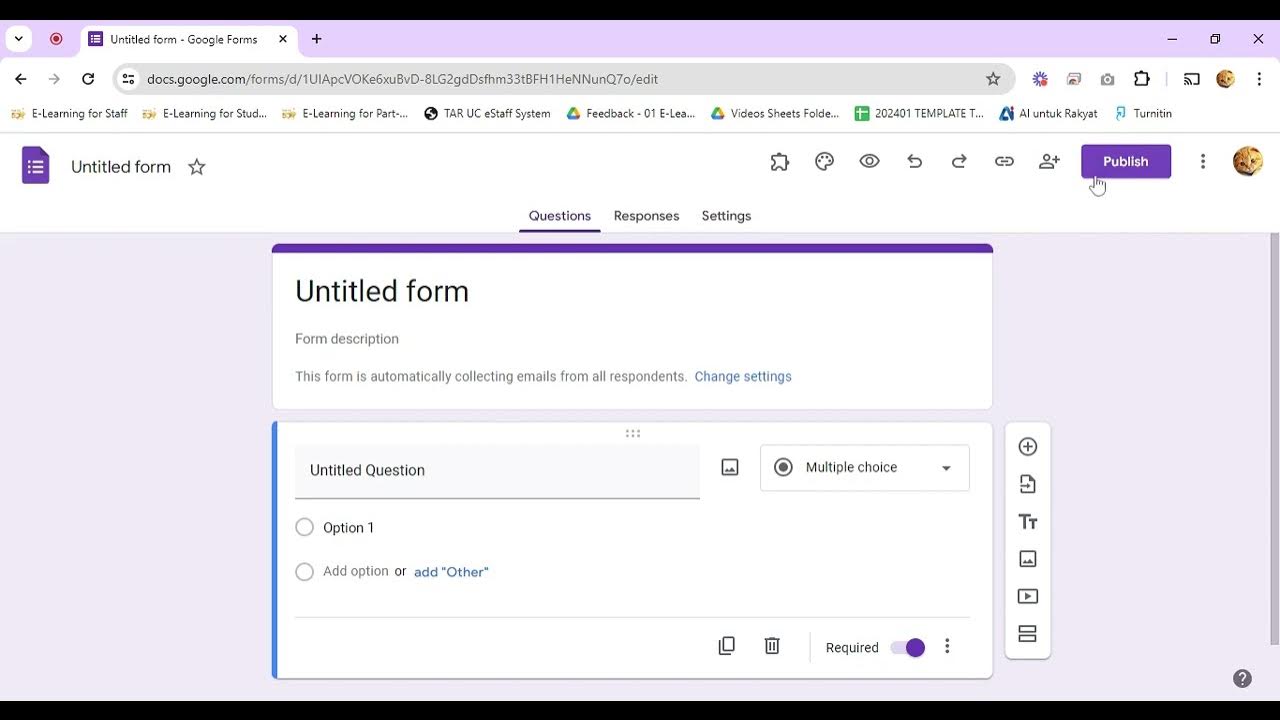Add a section from the side toolbar
Image resolution: width=1280 pixels, height=720 pixels.
(x=1027, y=634)
